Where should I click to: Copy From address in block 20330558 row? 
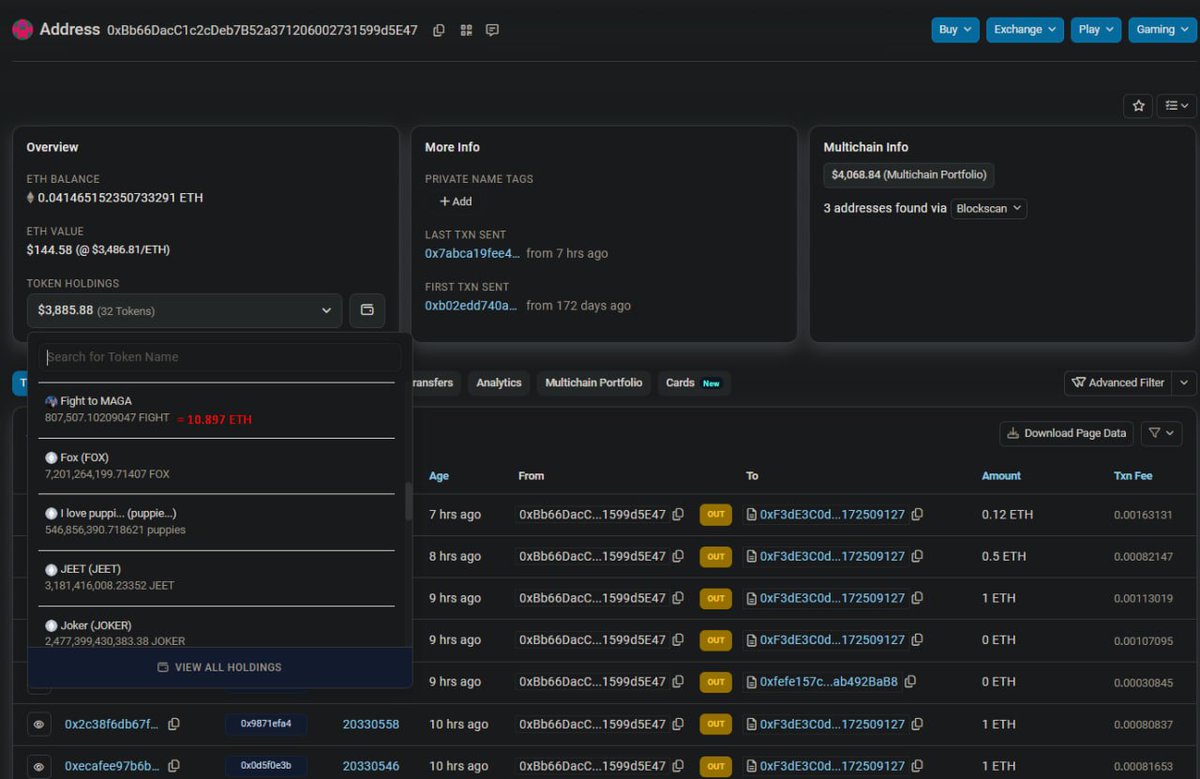coord(678,724)
